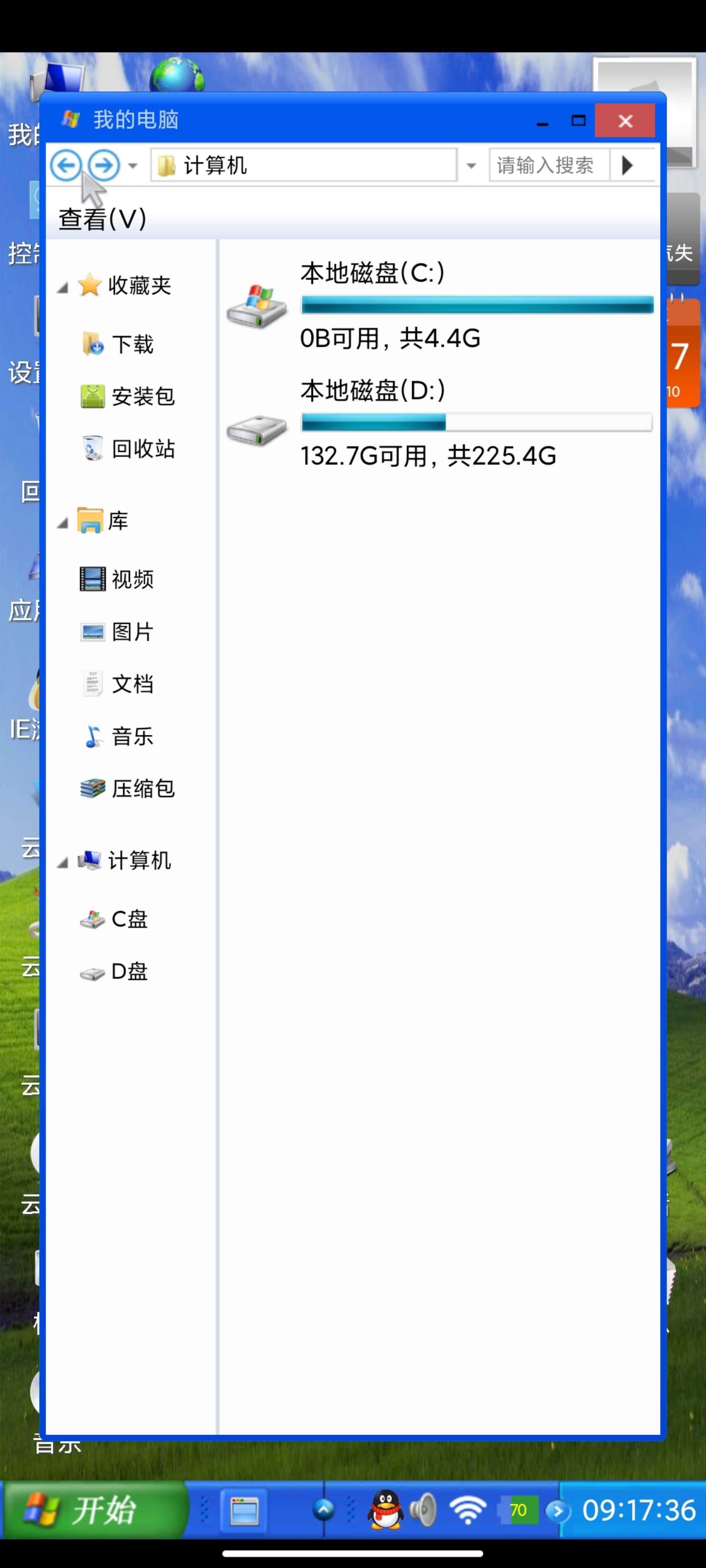Navigate back using the back arrow
The image size is (706, 1568).
point(66,165)
